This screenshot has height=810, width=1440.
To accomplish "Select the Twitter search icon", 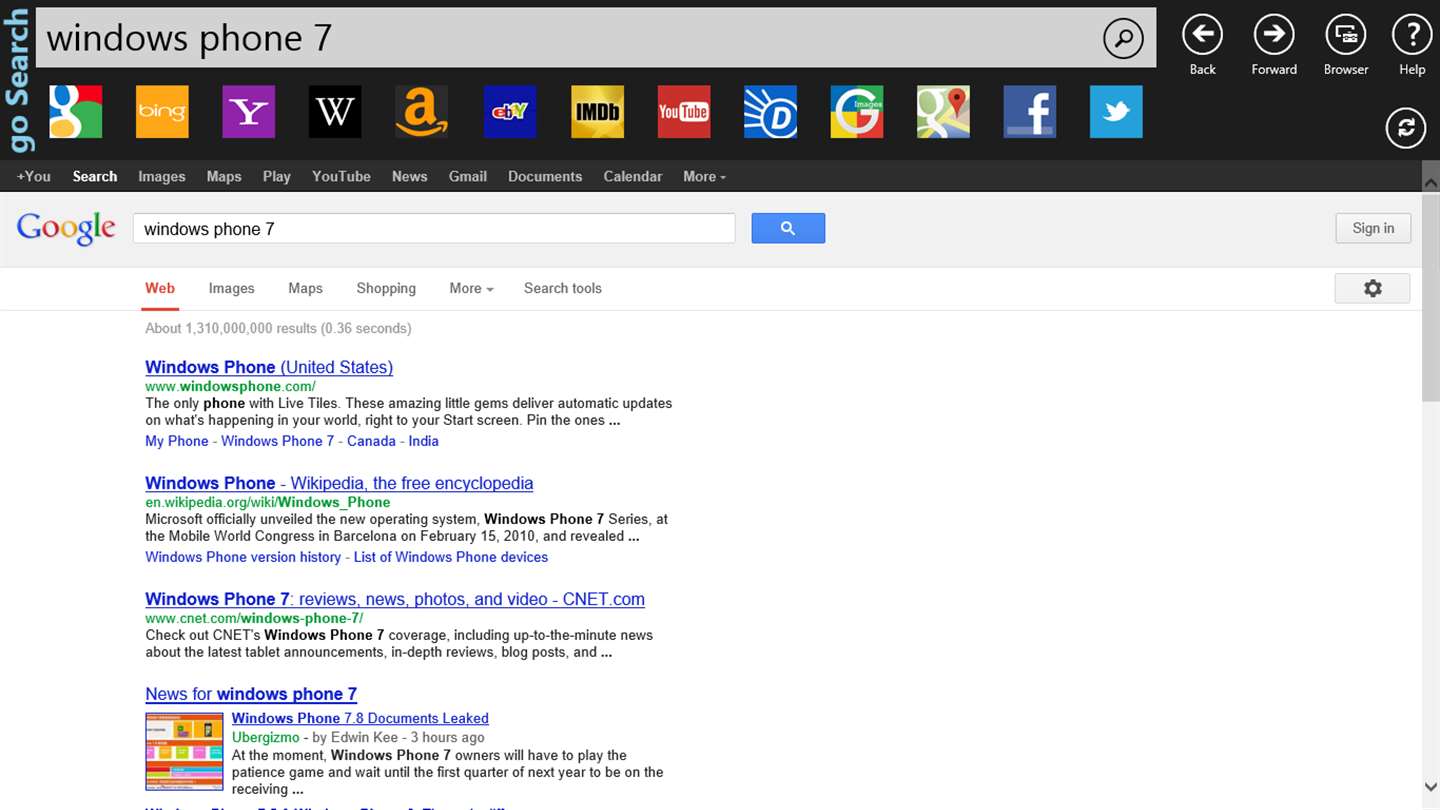I will pos(1117,112).
